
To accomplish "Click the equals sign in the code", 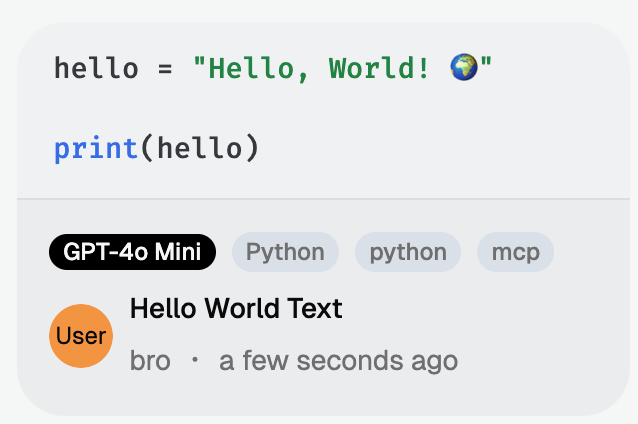I will 165,68.
